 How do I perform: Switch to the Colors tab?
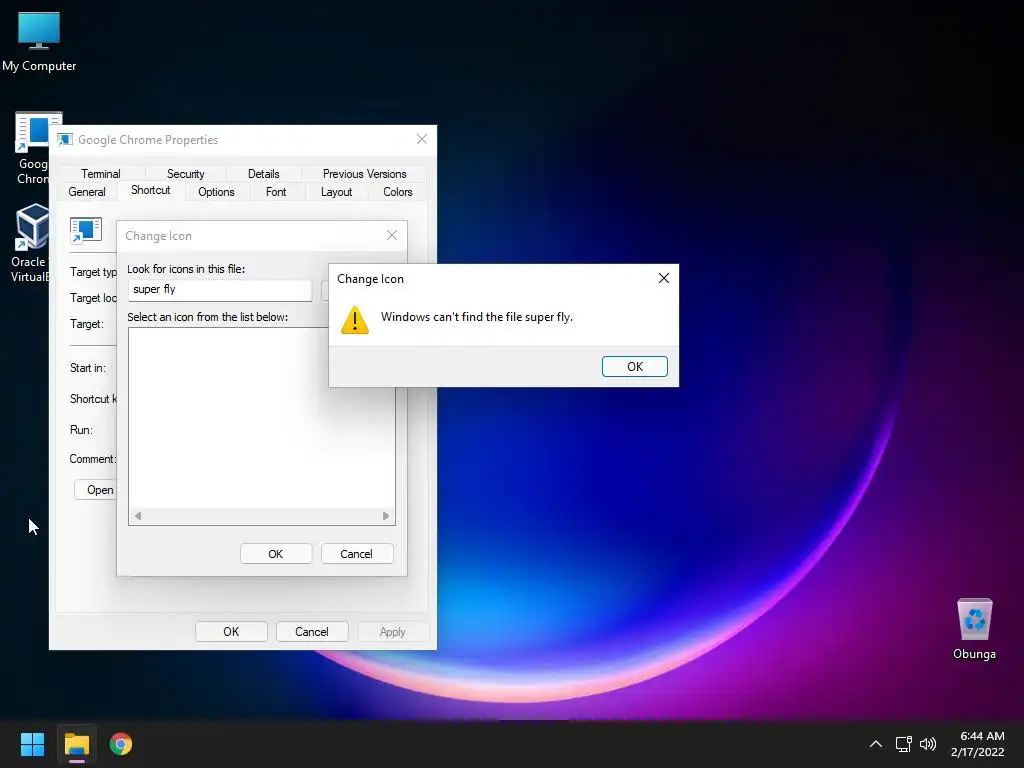click(x=398, y=192)
